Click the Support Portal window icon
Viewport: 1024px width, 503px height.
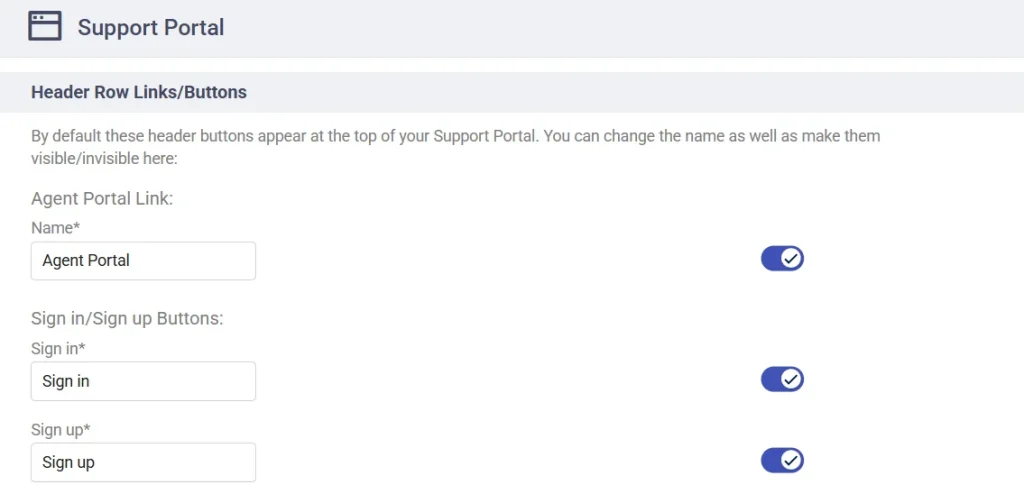[x=45, y=27]
